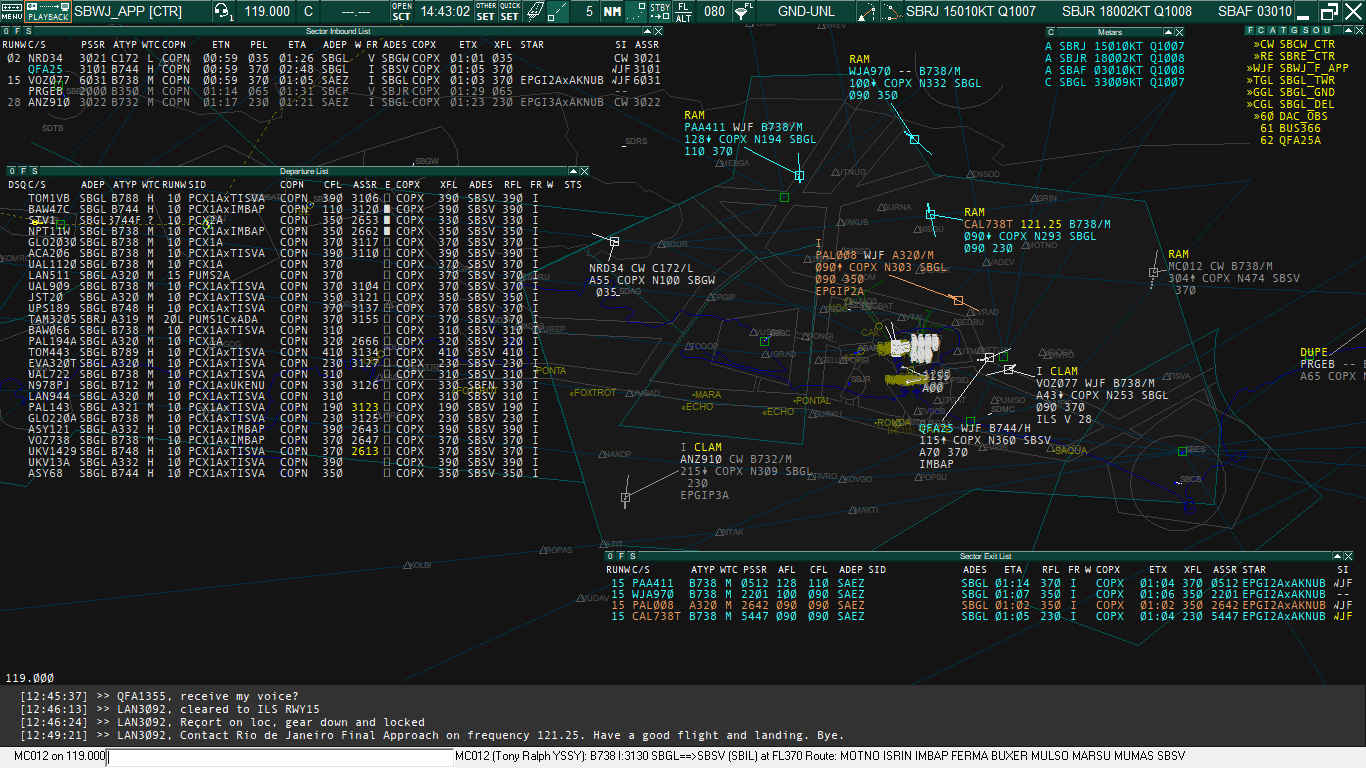1366x768 pixels.
Task: Collapse the Sector Exit List with triangle
Action: pos(1337,556)
